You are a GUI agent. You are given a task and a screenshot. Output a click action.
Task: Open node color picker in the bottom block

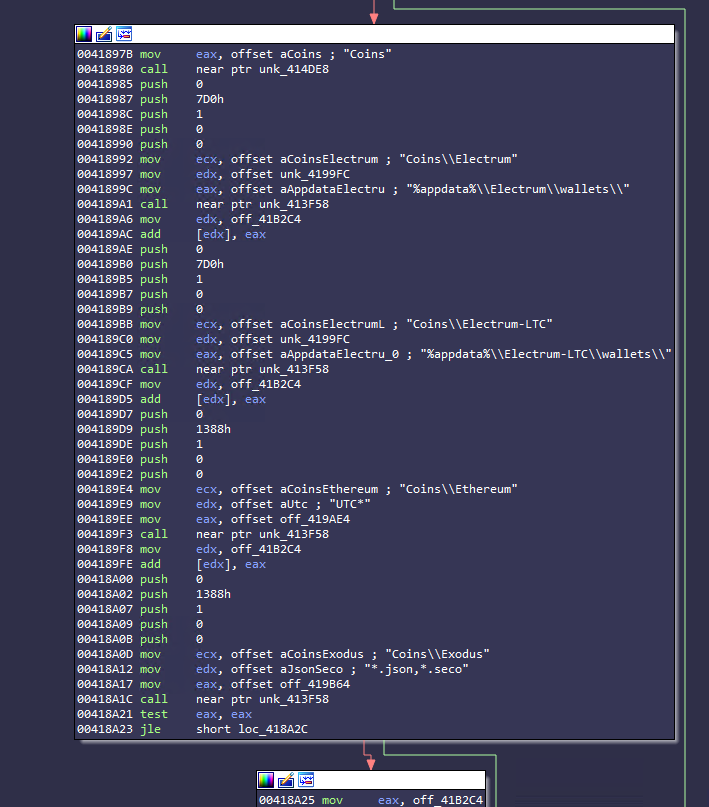tap(266, 780)
